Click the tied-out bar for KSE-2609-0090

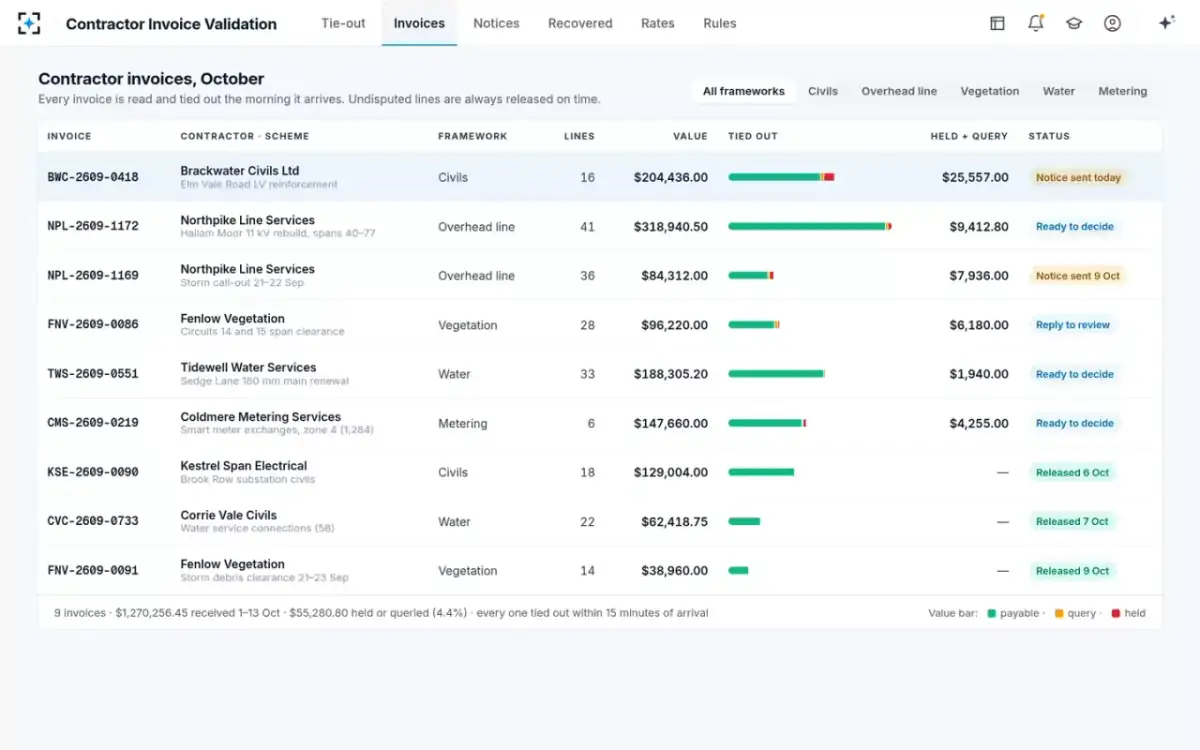(x=761, y=472)
